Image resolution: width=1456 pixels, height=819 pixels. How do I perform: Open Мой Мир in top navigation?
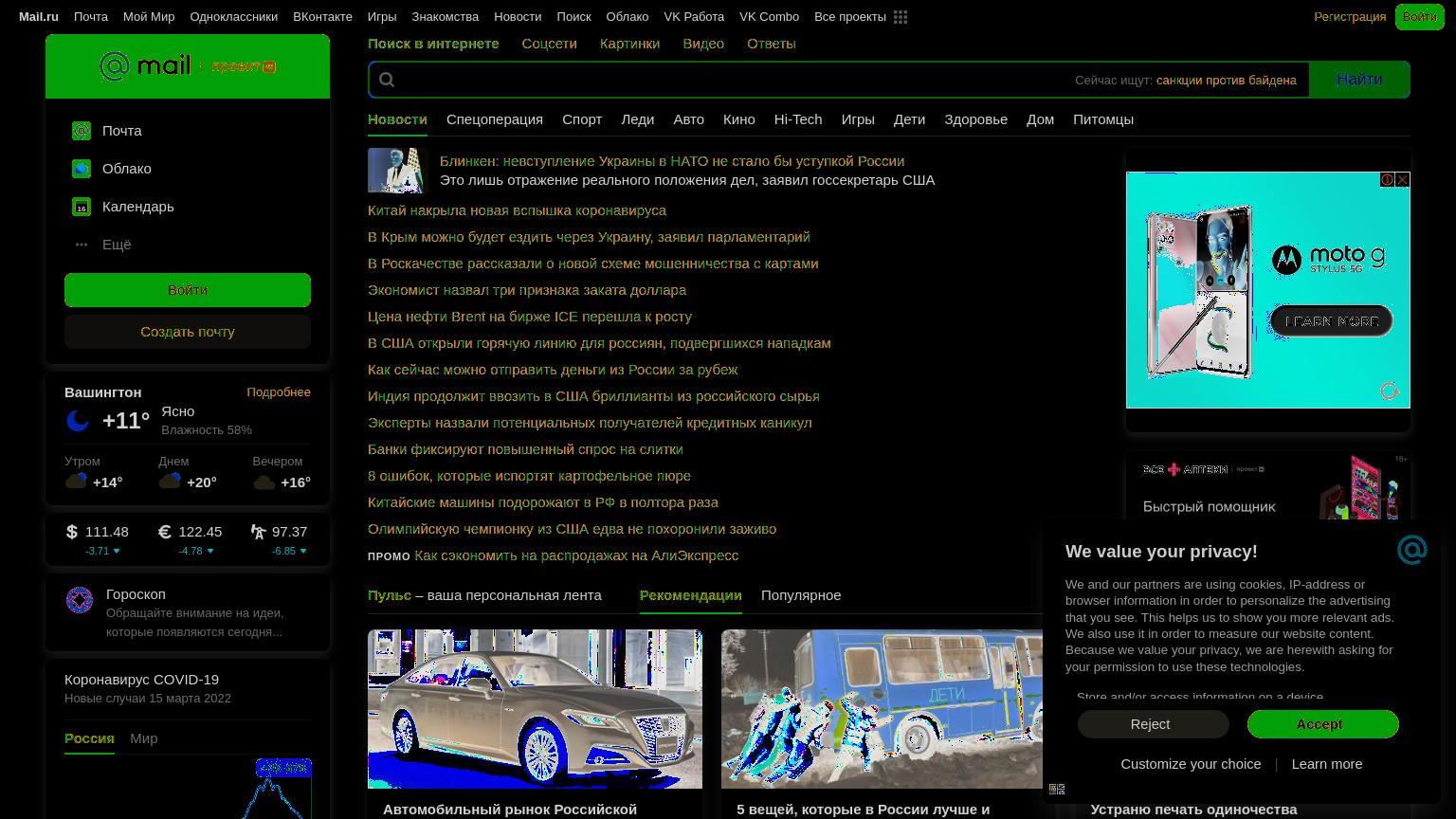tap(149, 17)
